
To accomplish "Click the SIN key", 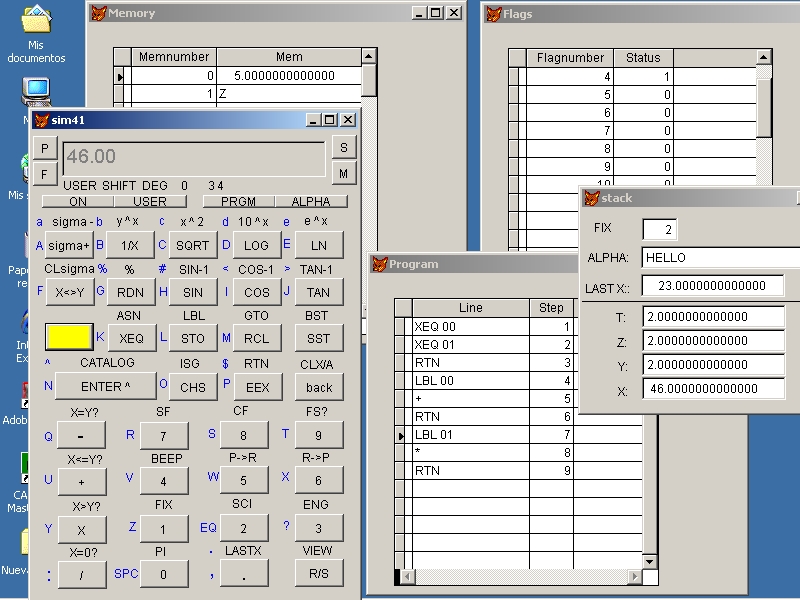I will coord(193,292).
